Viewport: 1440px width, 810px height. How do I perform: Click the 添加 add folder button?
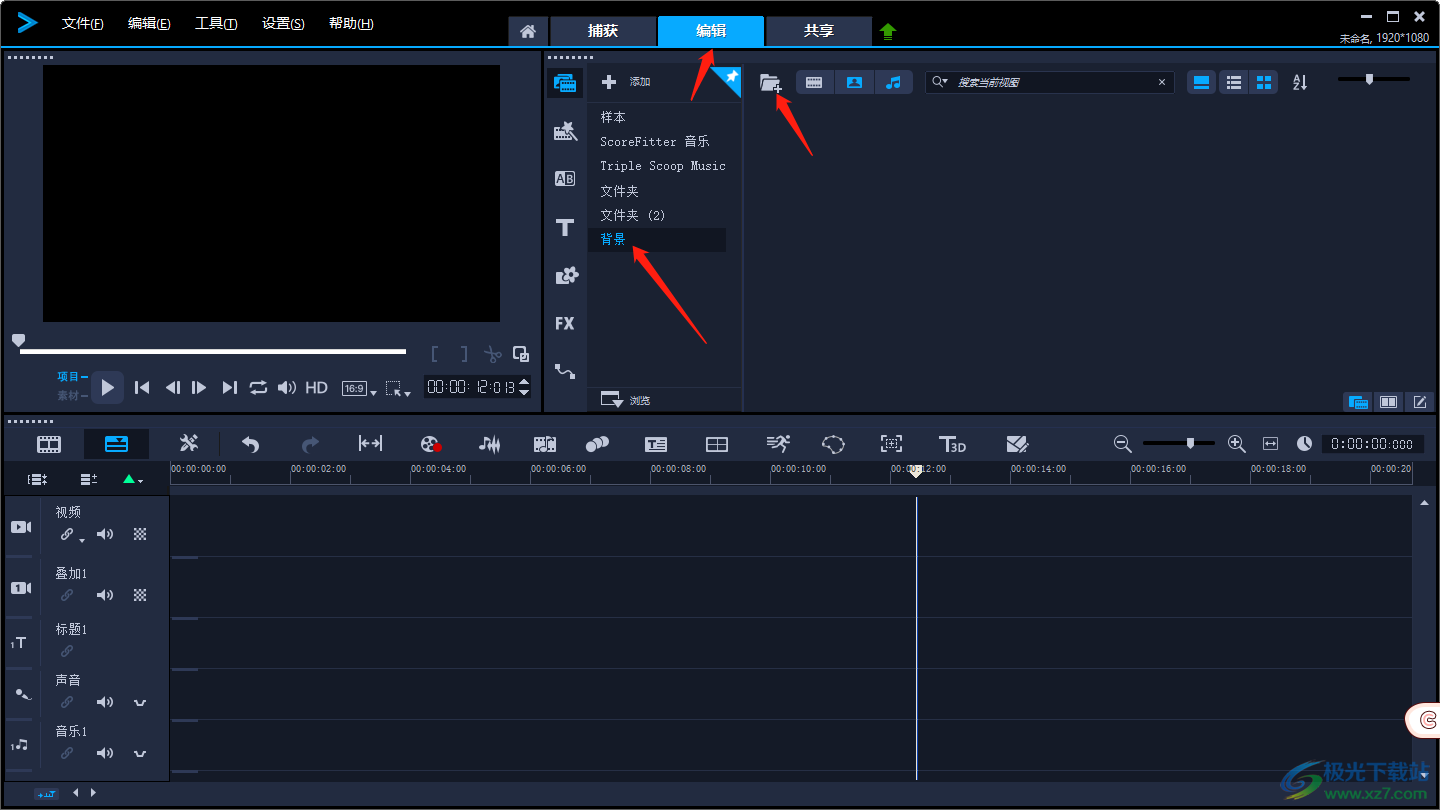tap(625, 82)
